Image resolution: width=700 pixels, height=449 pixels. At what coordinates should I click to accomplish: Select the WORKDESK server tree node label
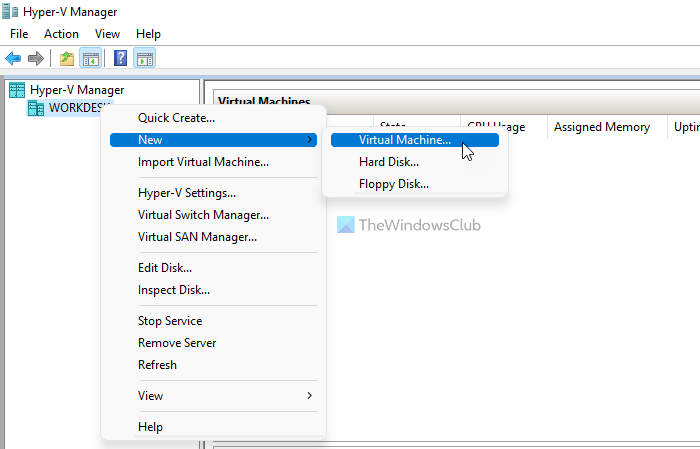[80, 108]
